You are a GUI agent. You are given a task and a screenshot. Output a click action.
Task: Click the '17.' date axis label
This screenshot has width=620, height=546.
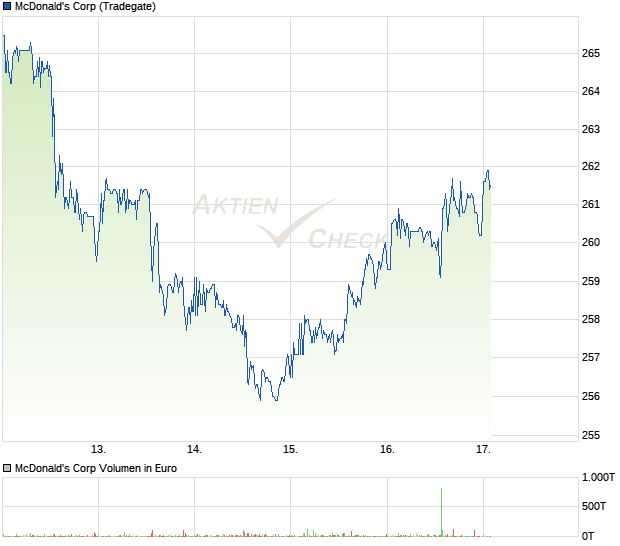coord(483,450)
